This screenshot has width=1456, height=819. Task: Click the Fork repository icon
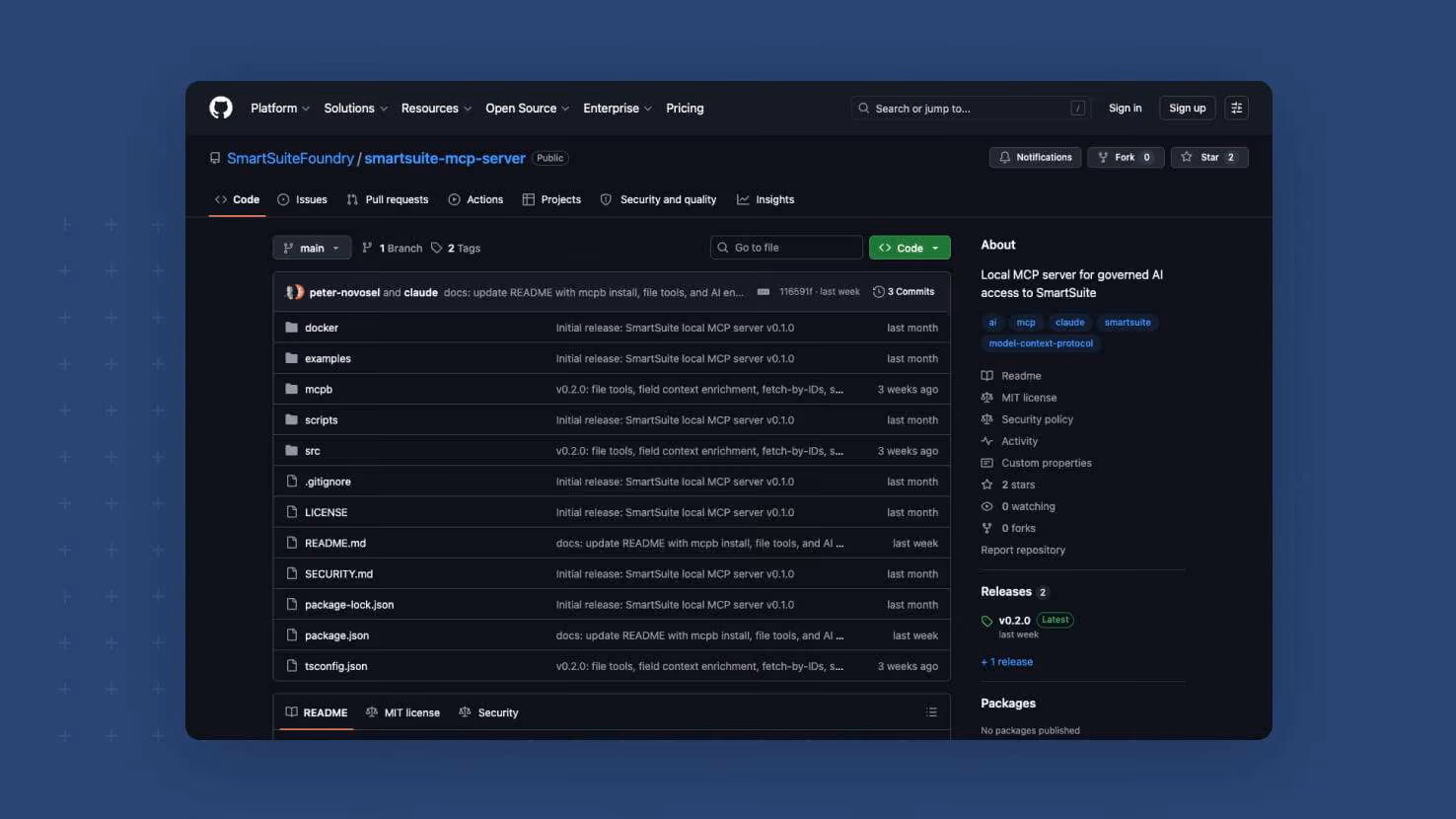[1103, 157]
